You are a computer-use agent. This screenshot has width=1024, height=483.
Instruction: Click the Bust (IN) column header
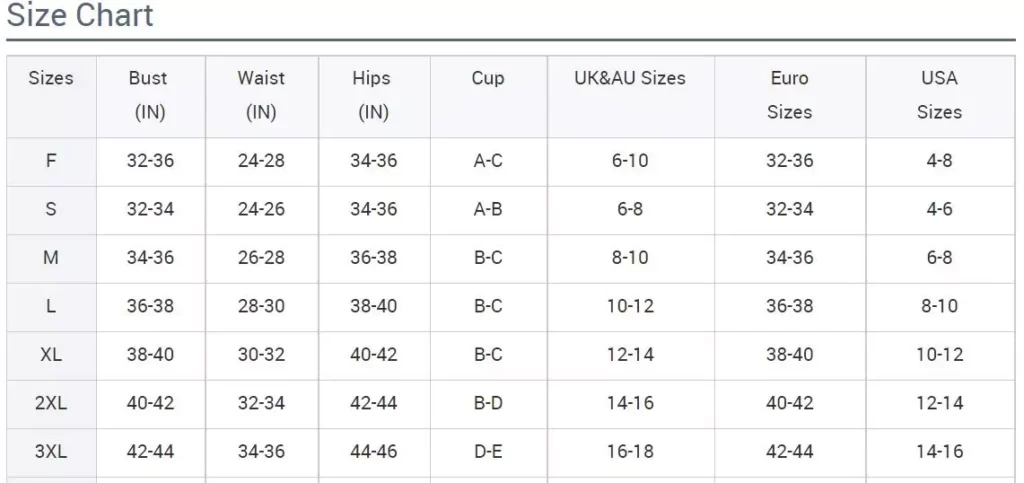coord(150,95)
